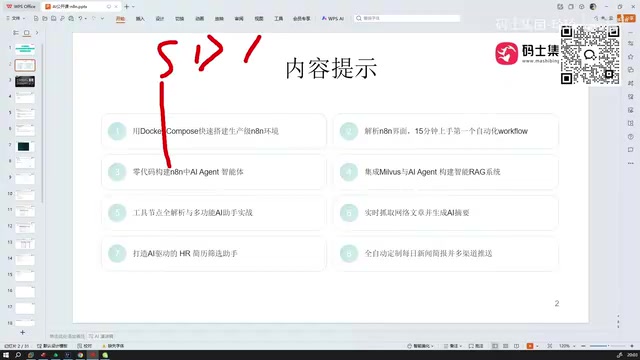Viewport: 640px width, 360px height.
Task: Click the open folder toolbar icon
Action: point(44,18)
